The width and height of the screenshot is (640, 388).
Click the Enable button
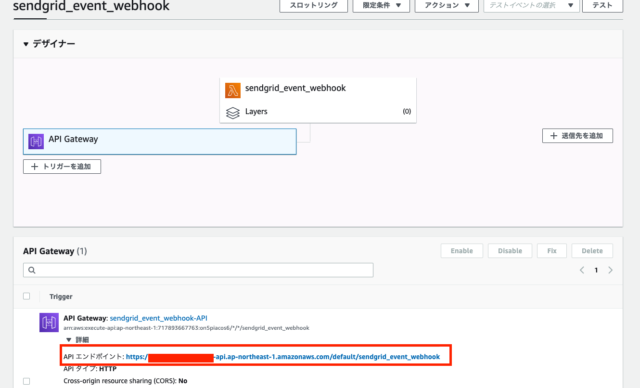tap(462, 251)
